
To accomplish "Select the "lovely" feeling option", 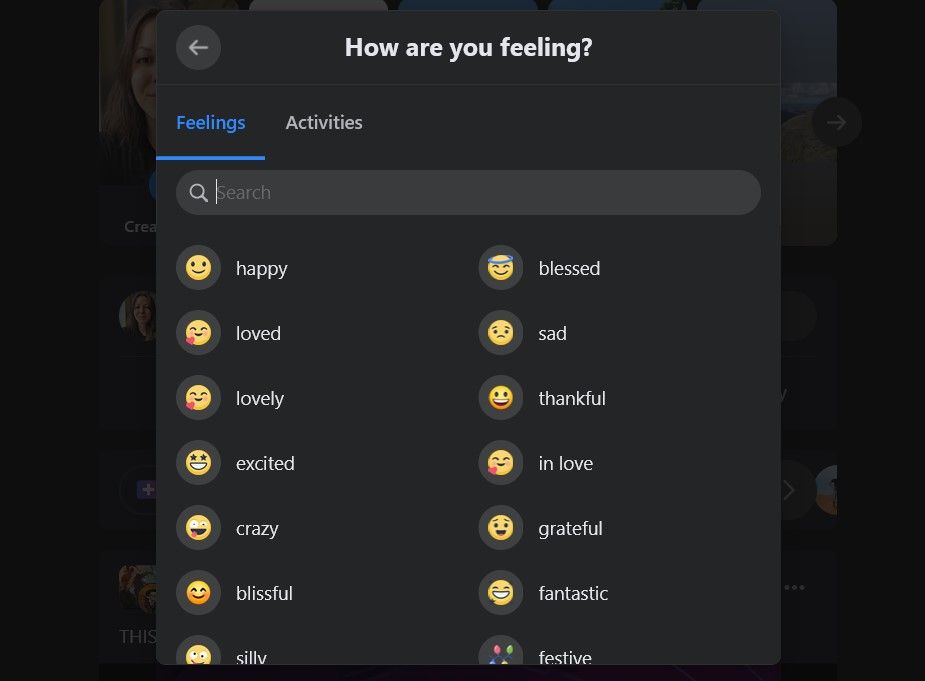I will [260, 398].
